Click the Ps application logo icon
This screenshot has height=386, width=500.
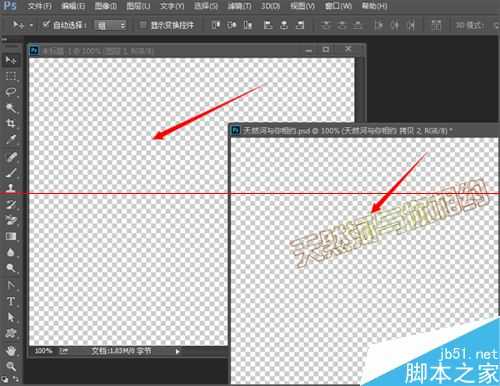click(x=10, y=6)
